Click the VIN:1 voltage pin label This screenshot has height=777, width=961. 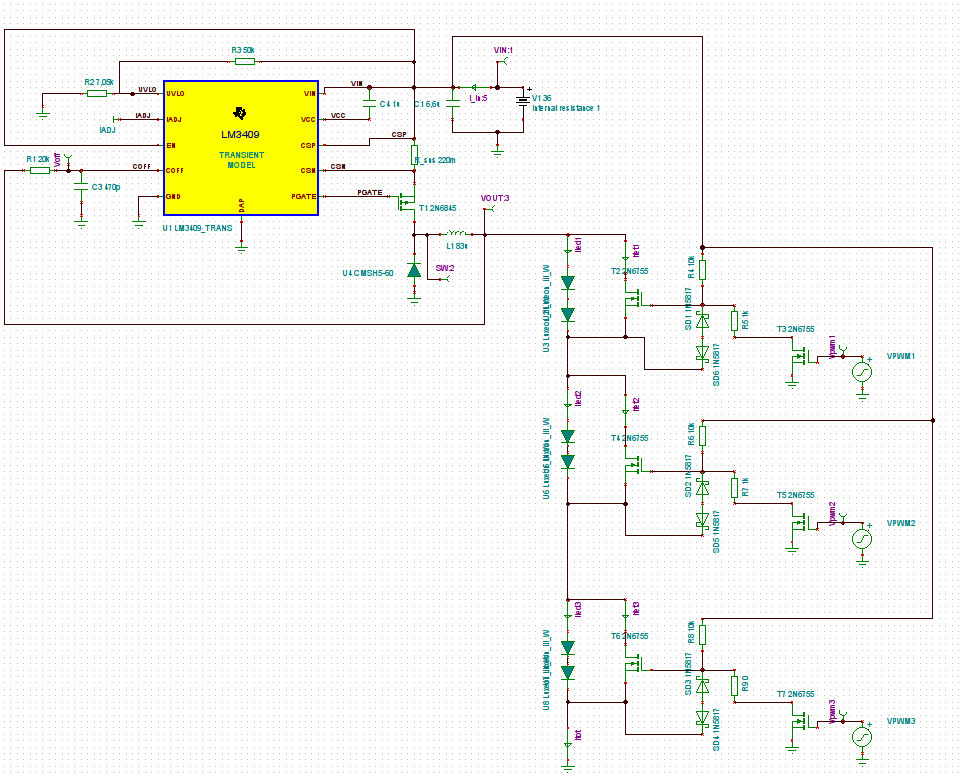pyautogui.click(x=503, y=50)
